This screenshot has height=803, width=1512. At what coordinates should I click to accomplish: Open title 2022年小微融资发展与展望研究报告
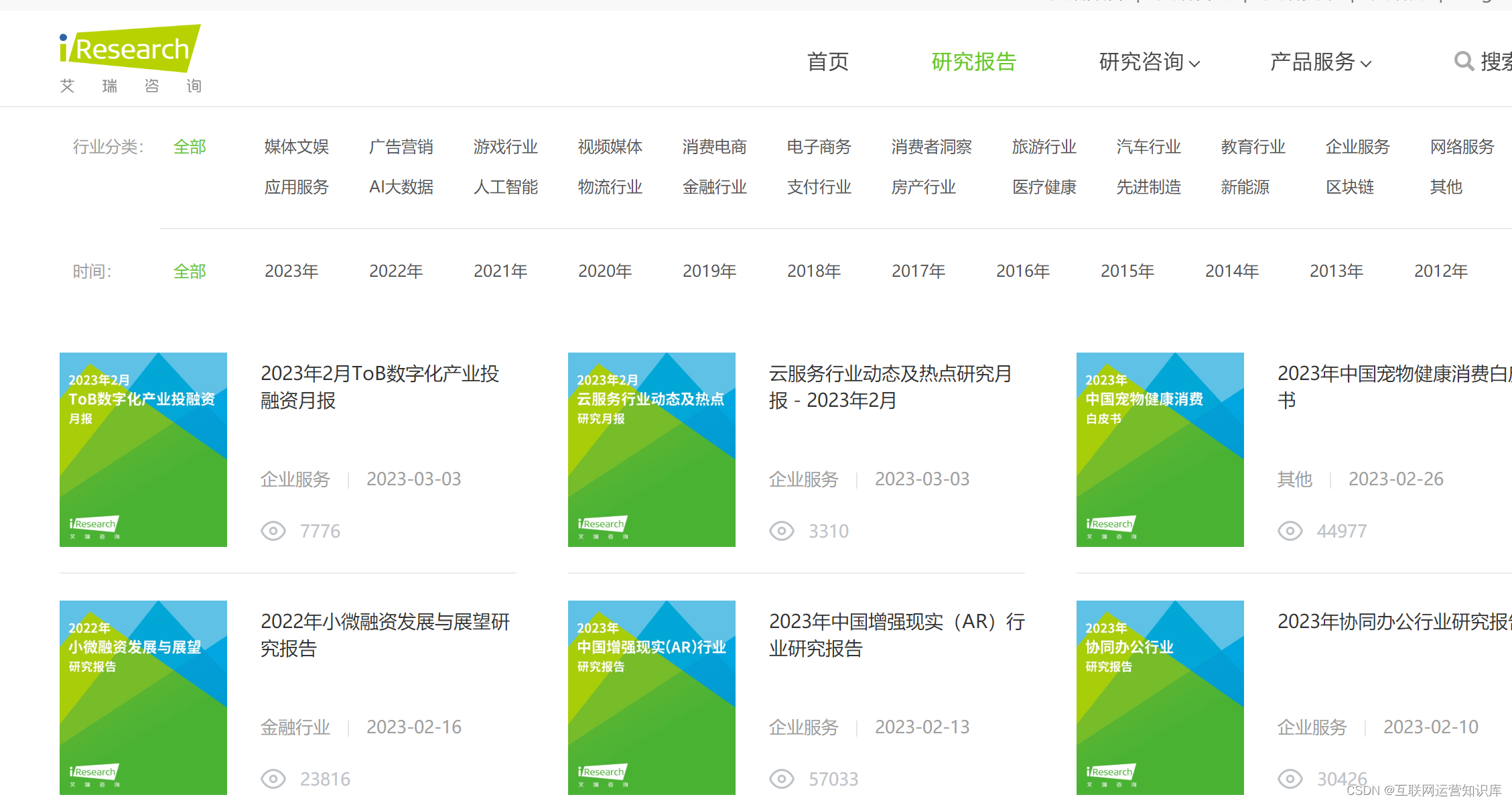385,635
